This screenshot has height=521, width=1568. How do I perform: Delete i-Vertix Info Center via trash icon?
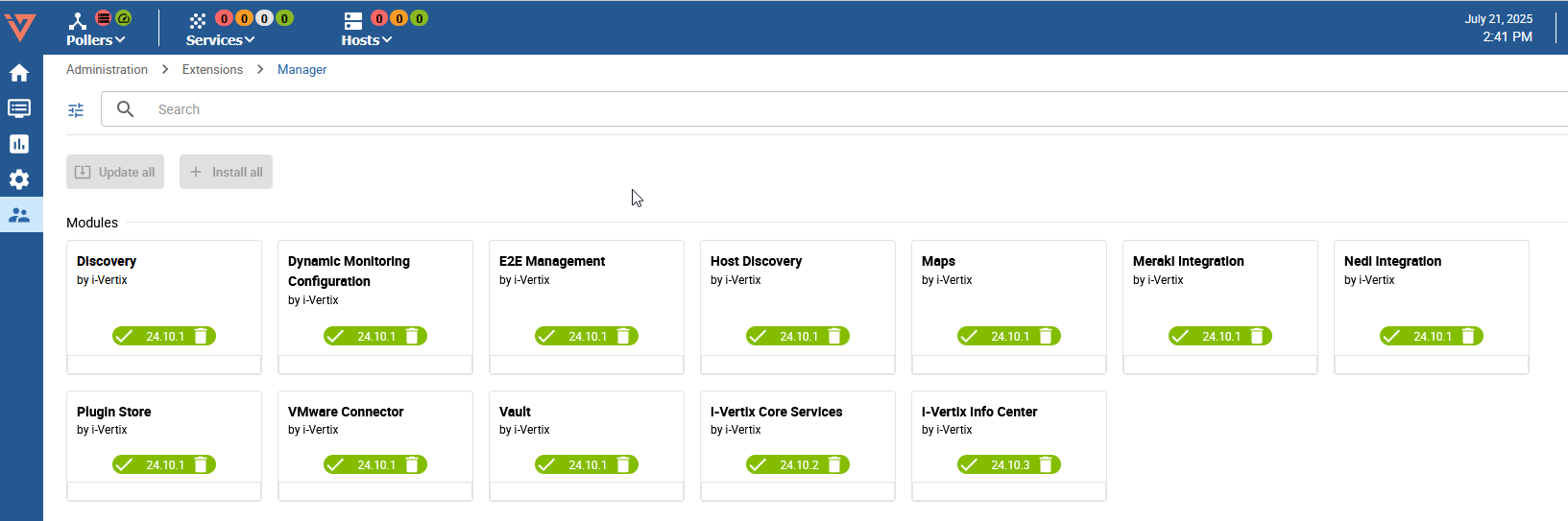point(1046,464)
